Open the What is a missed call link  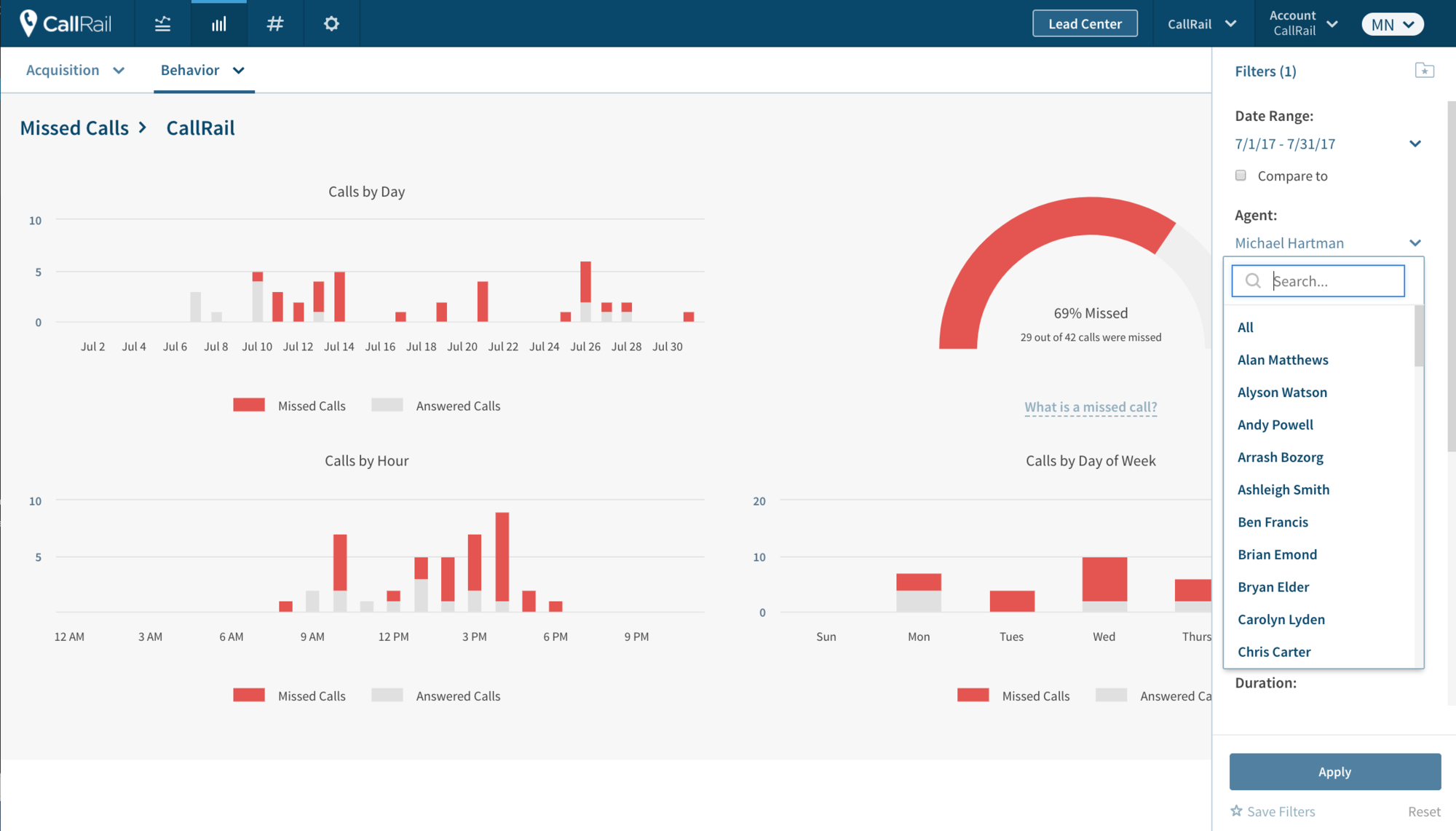[x=1090, y=406]
